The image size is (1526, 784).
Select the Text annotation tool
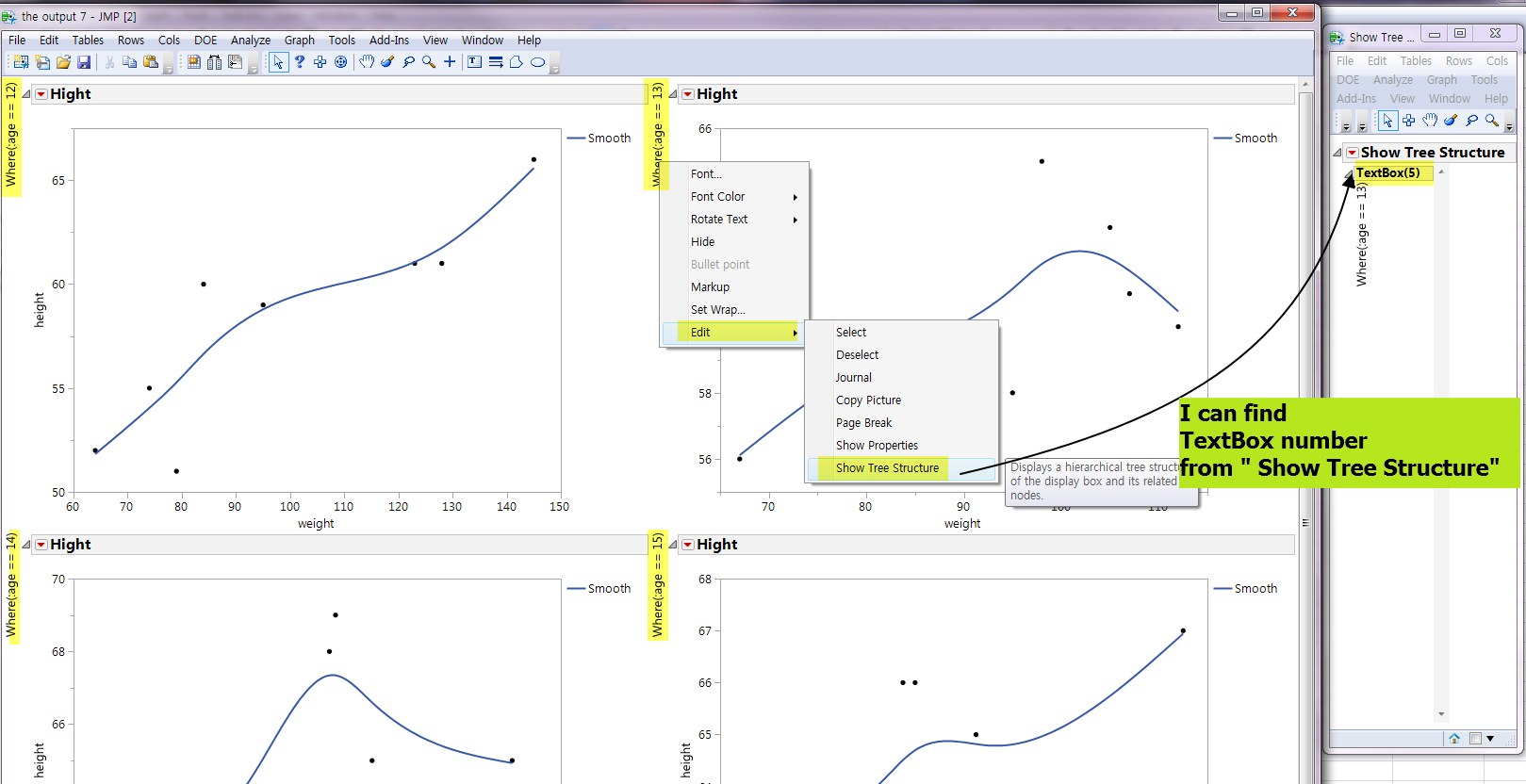click(x=474, y=62)
